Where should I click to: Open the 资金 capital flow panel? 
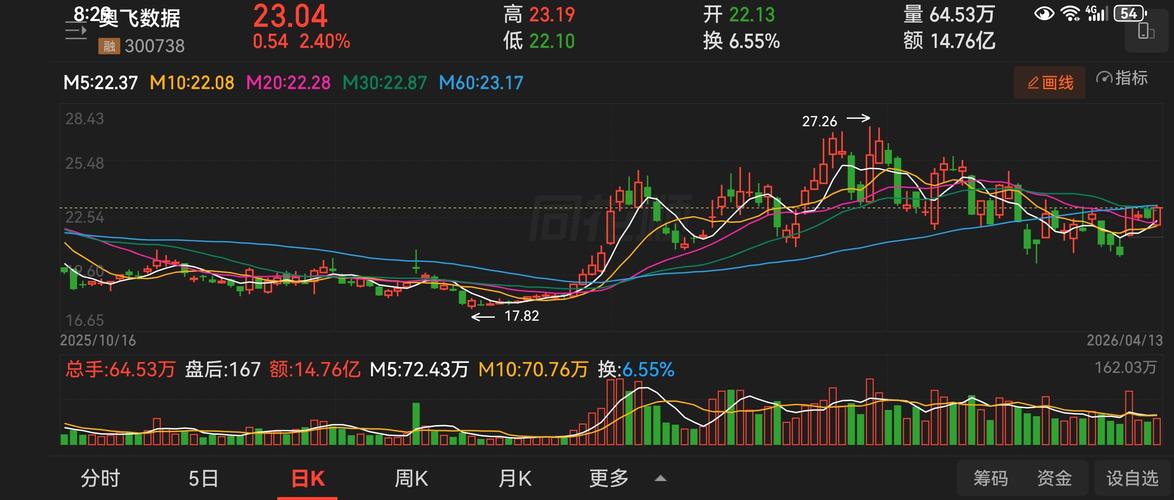click(1054, 478)
